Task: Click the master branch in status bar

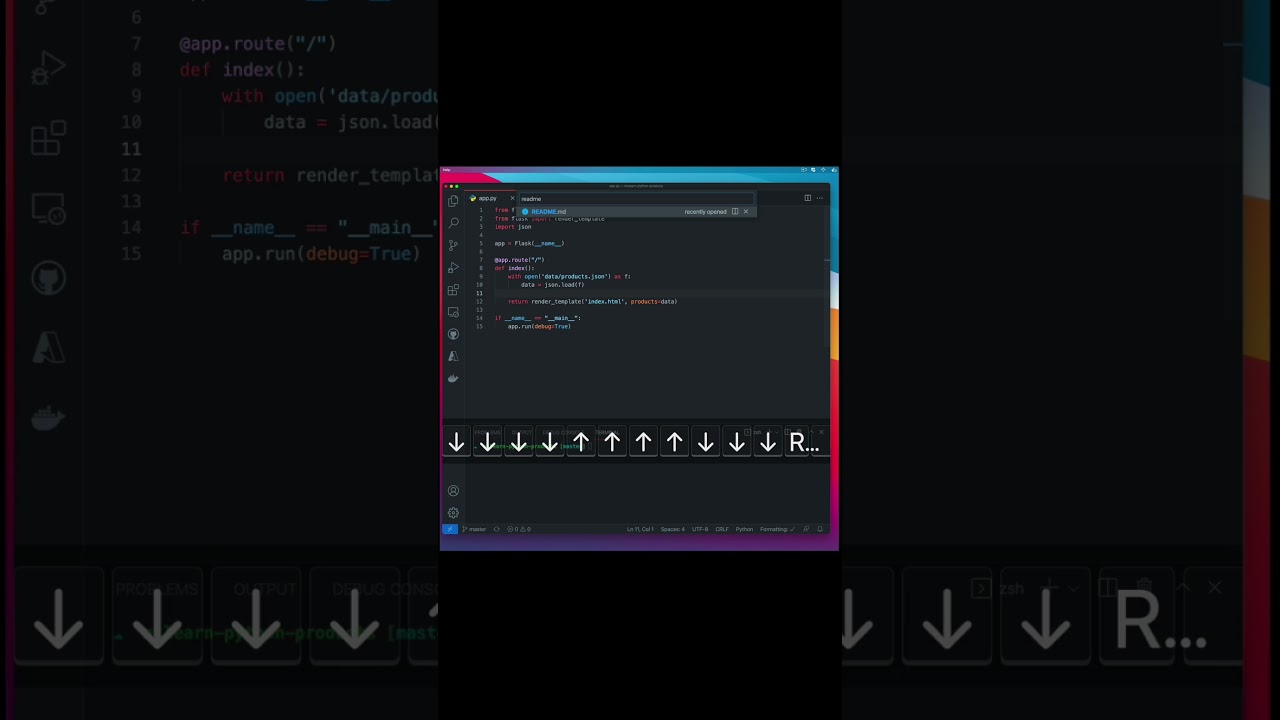Action: tap(475, 529)
